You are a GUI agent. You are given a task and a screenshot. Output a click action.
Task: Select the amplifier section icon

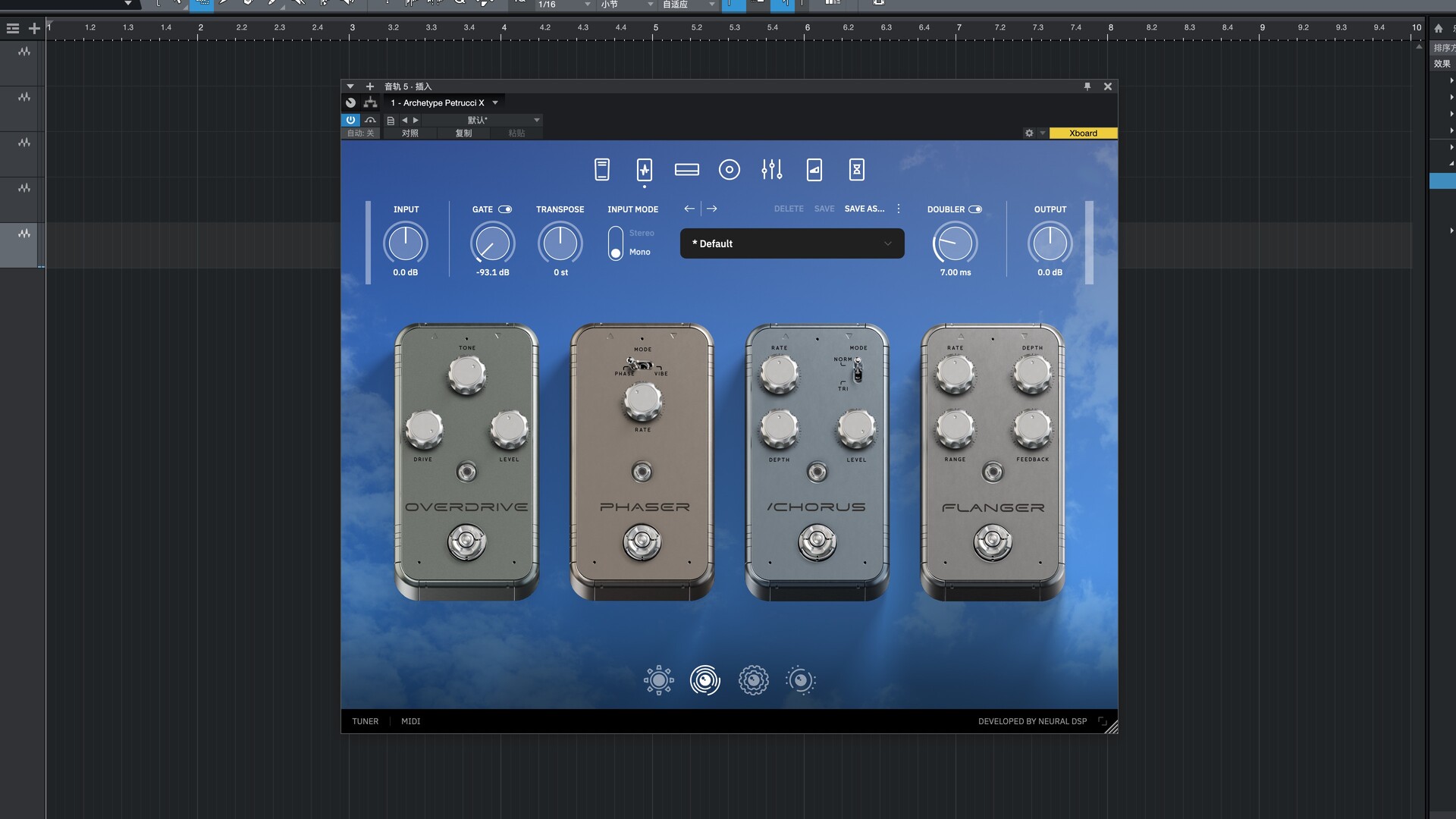[x=686, y=170]
